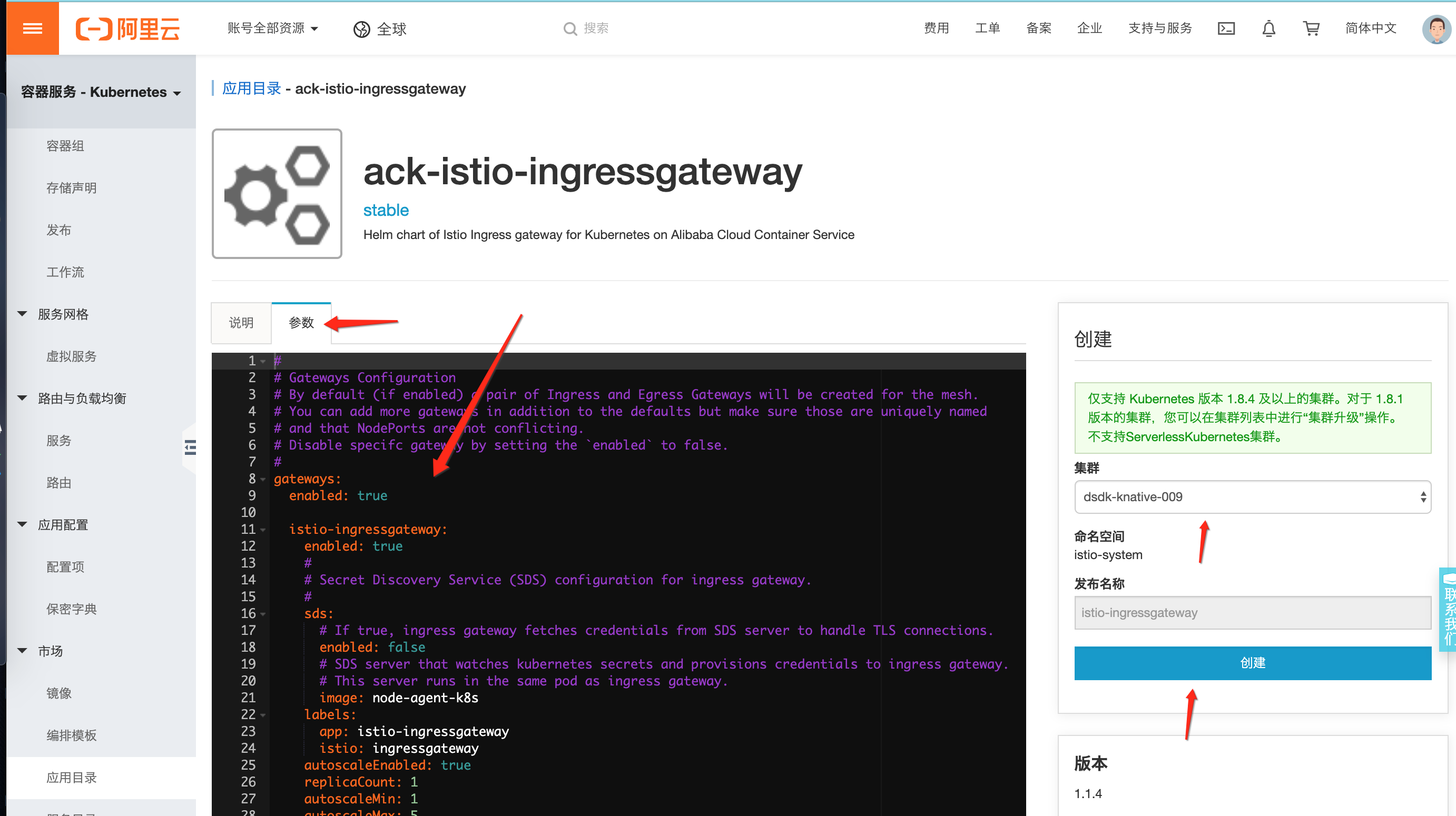
Task: Click the globe icon next to 全球
Action: coord(361,29)
